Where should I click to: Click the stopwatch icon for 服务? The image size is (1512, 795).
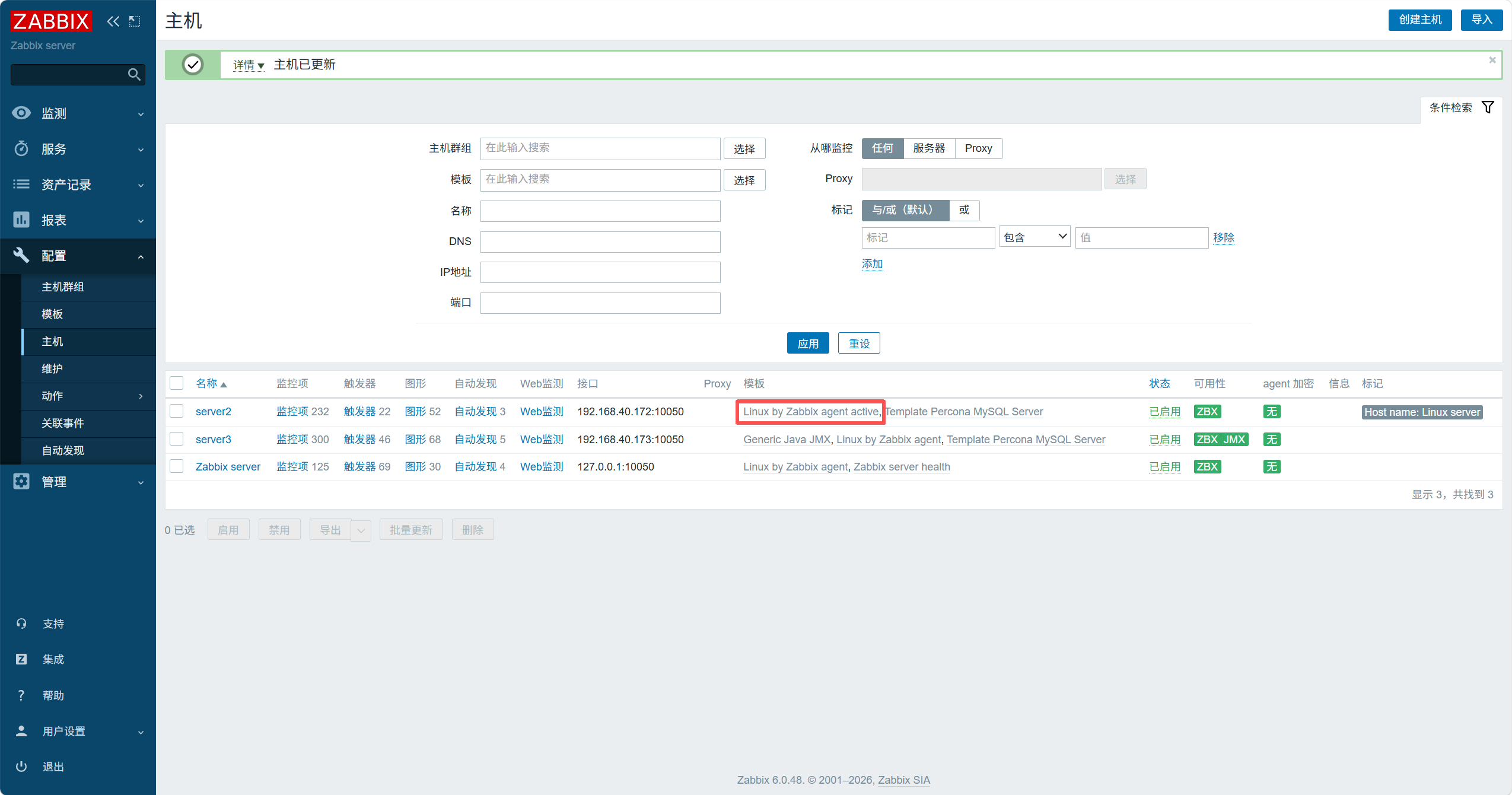click(x=21, y=148)
